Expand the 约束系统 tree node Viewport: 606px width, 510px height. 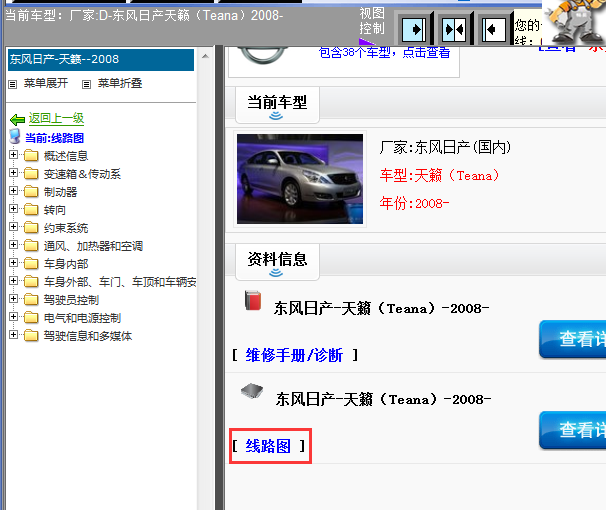pos(14,226)
